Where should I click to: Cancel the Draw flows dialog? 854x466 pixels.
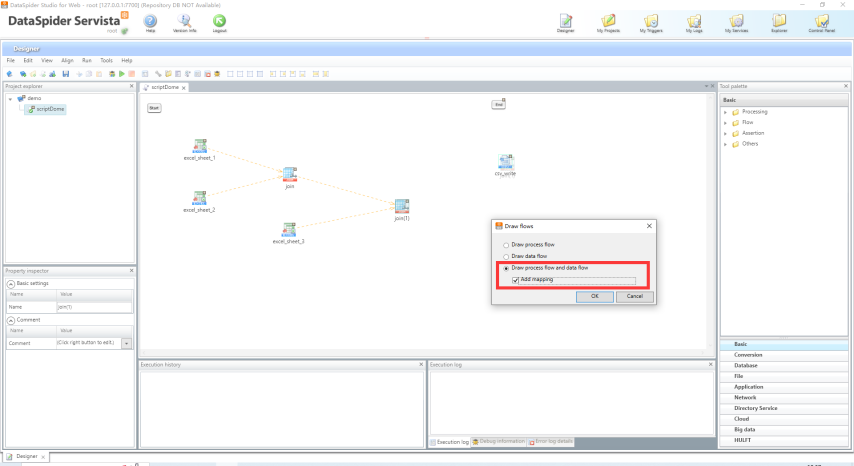coord(635,296)
